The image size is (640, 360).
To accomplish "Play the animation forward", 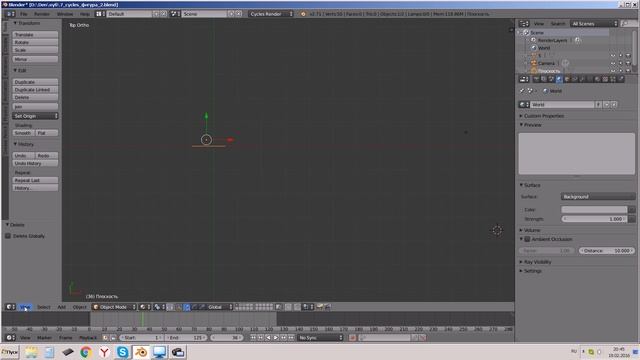I will click(x=276, y=338).
